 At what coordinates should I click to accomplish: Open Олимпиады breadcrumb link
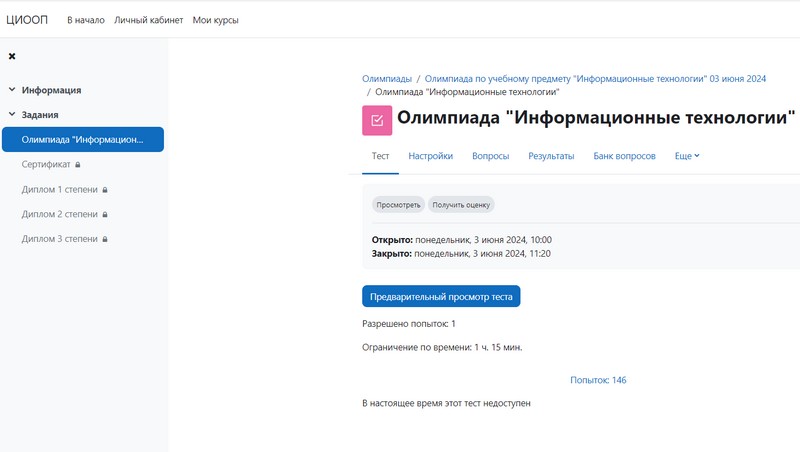coord(386,78)
